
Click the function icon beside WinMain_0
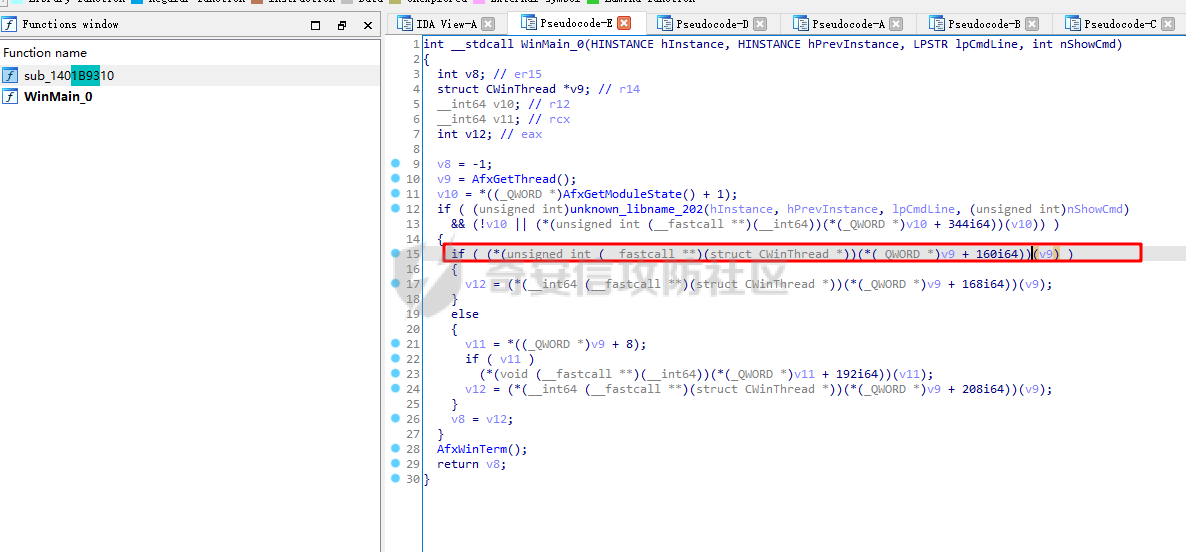tap(10, 97)
